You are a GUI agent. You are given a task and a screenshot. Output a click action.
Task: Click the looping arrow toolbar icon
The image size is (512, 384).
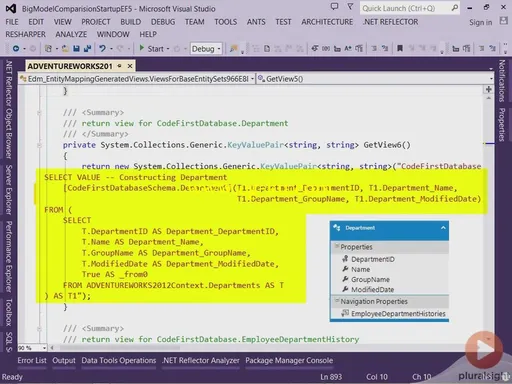tap(315, 49)
